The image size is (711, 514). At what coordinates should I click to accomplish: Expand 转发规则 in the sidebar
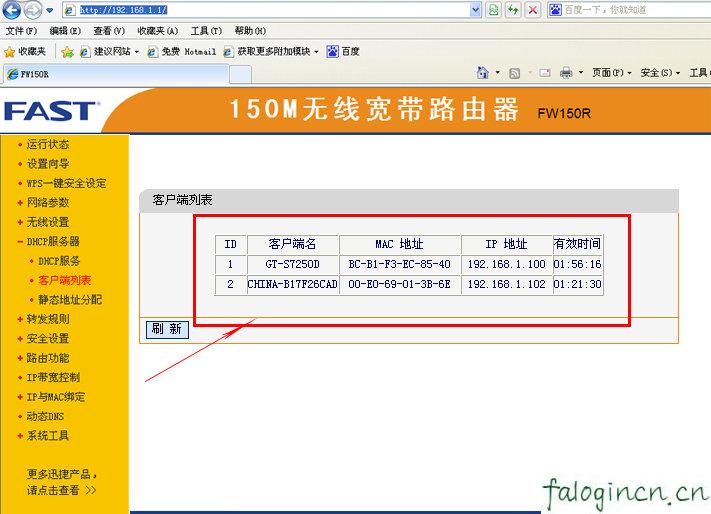click(x=48, y=319)
